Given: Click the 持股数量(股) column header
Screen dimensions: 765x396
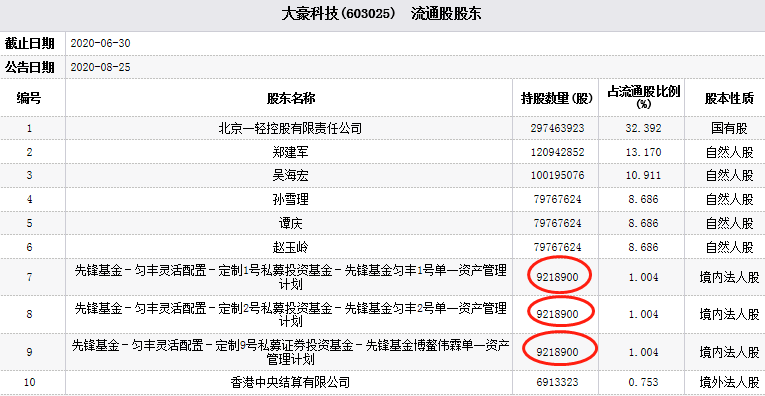Looking at the screenshot, I should [557, 99].
